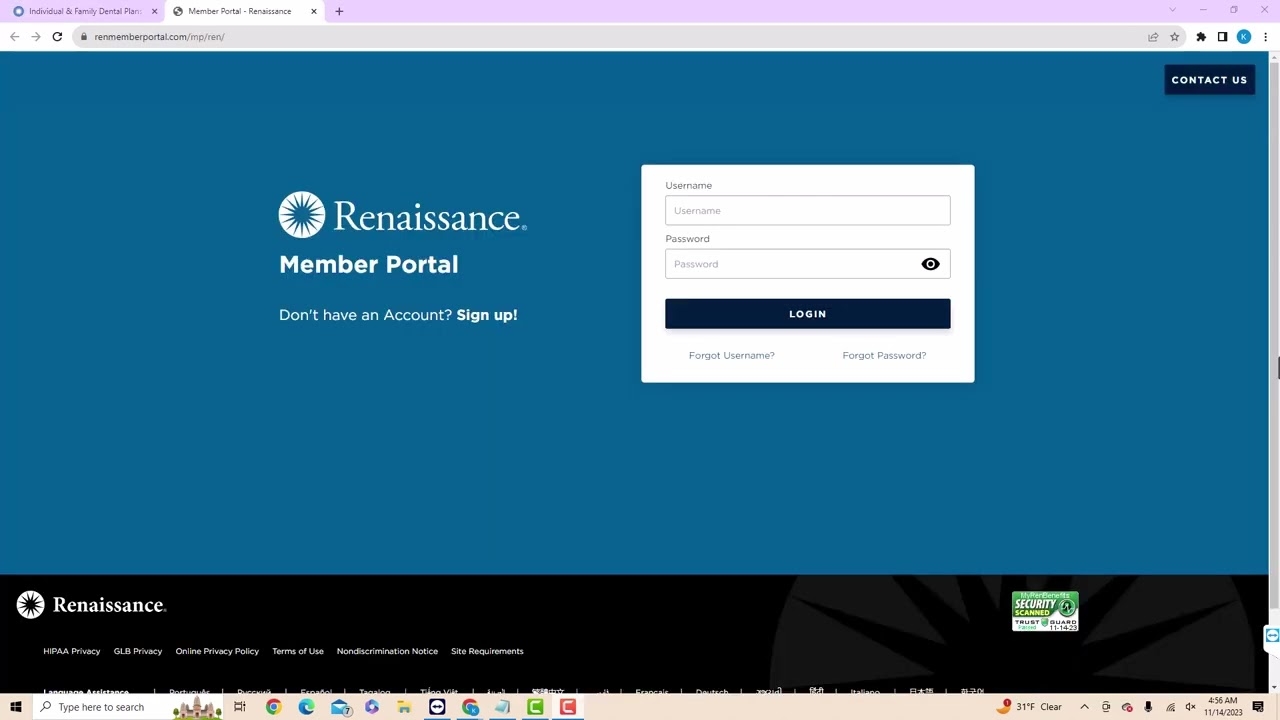Screen dimensions: 1280x720
Task: Launch Camtasia from the taskbar
Action: tap(535, 707)
